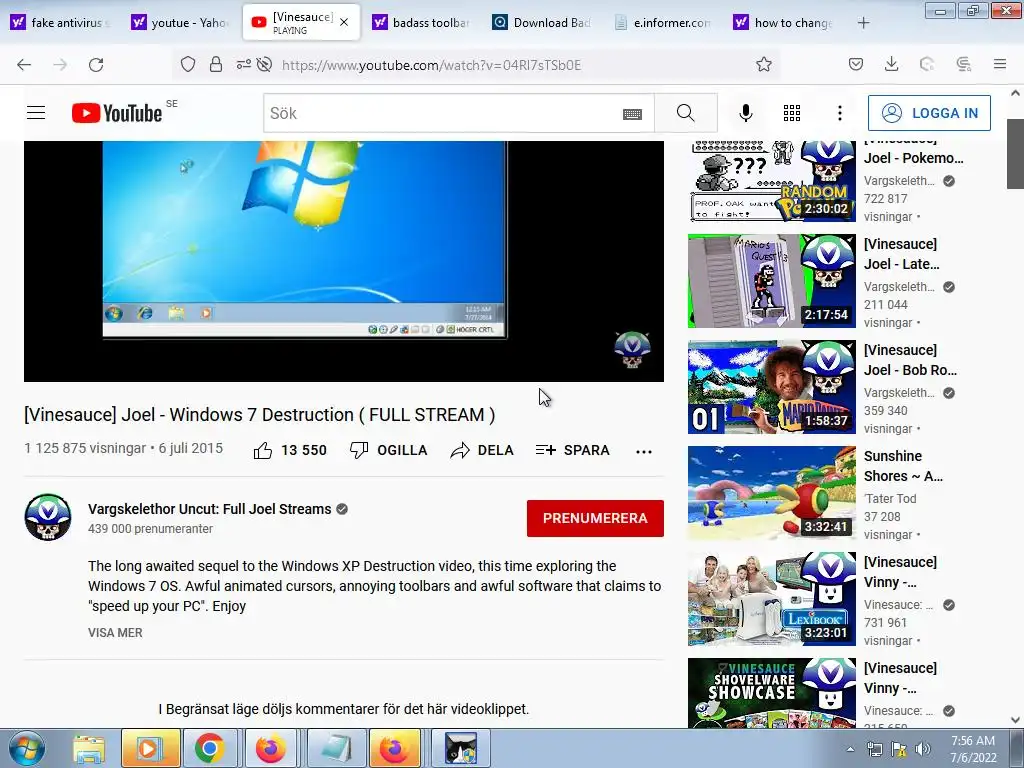Screen dimensions: 1024x768
Task: Click the page vertical scrollbar thumb
Action: coord(1015,154)
